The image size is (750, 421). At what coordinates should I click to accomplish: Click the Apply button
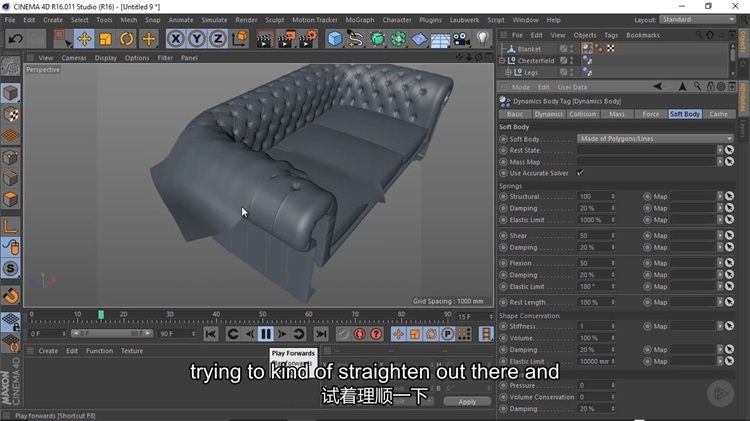coord(467,401)
